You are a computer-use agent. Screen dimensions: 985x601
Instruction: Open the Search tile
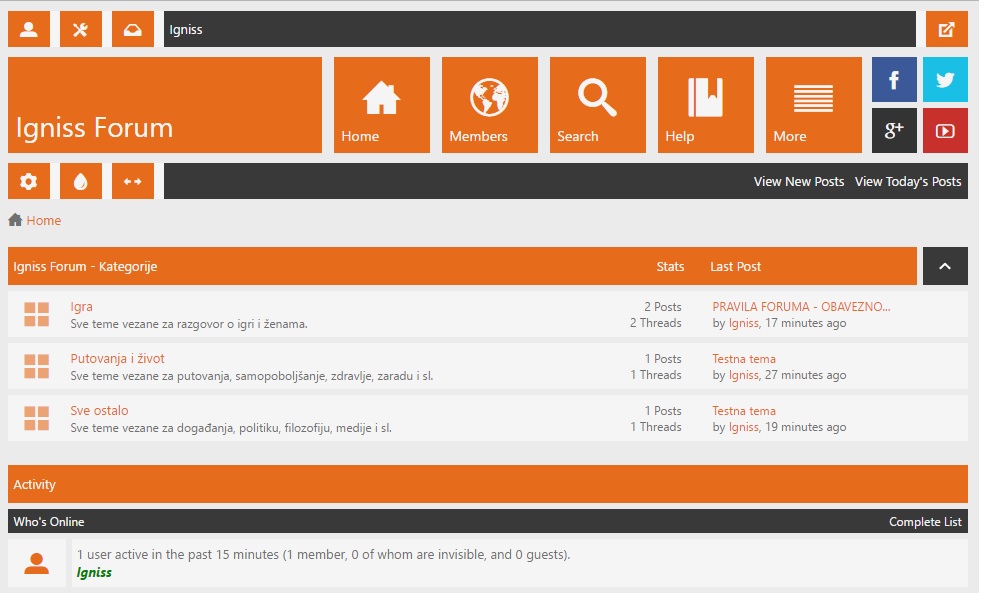597,105
